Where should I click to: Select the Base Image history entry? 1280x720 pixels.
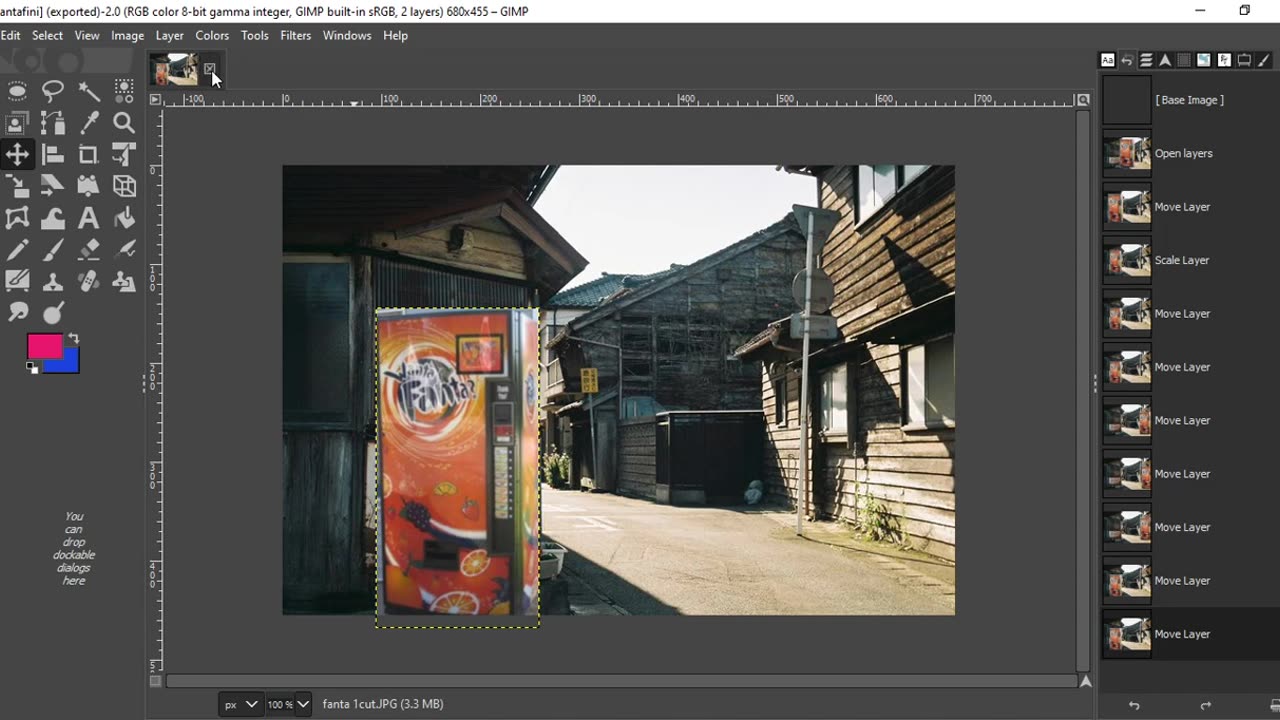(x=1190, y=100)
